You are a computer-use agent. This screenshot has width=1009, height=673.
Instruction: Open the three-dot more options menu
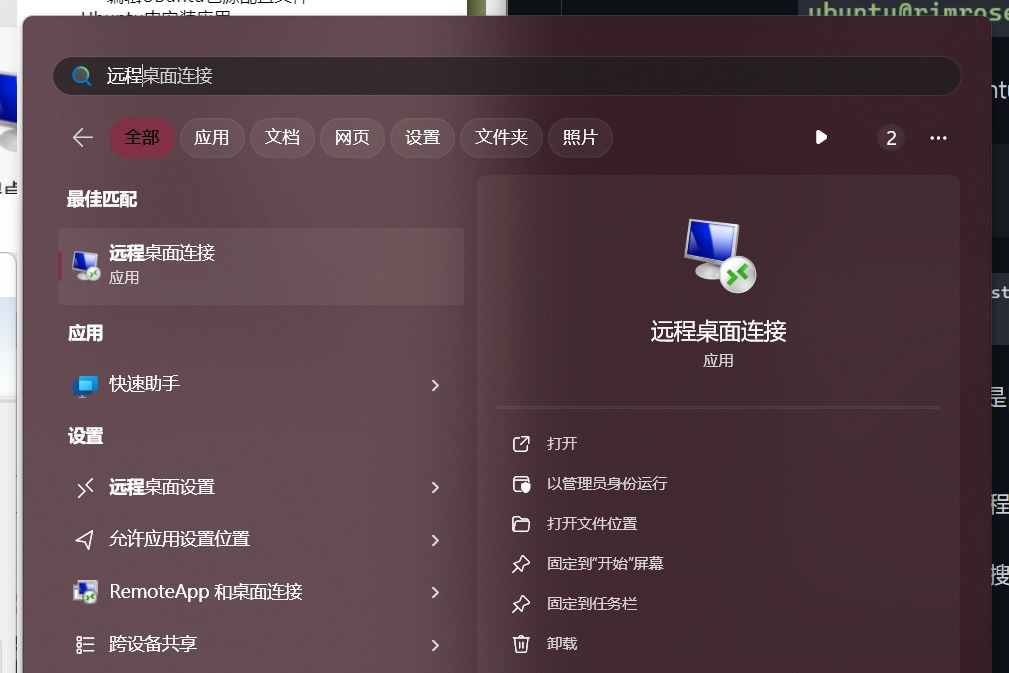[x=938, y=138]
